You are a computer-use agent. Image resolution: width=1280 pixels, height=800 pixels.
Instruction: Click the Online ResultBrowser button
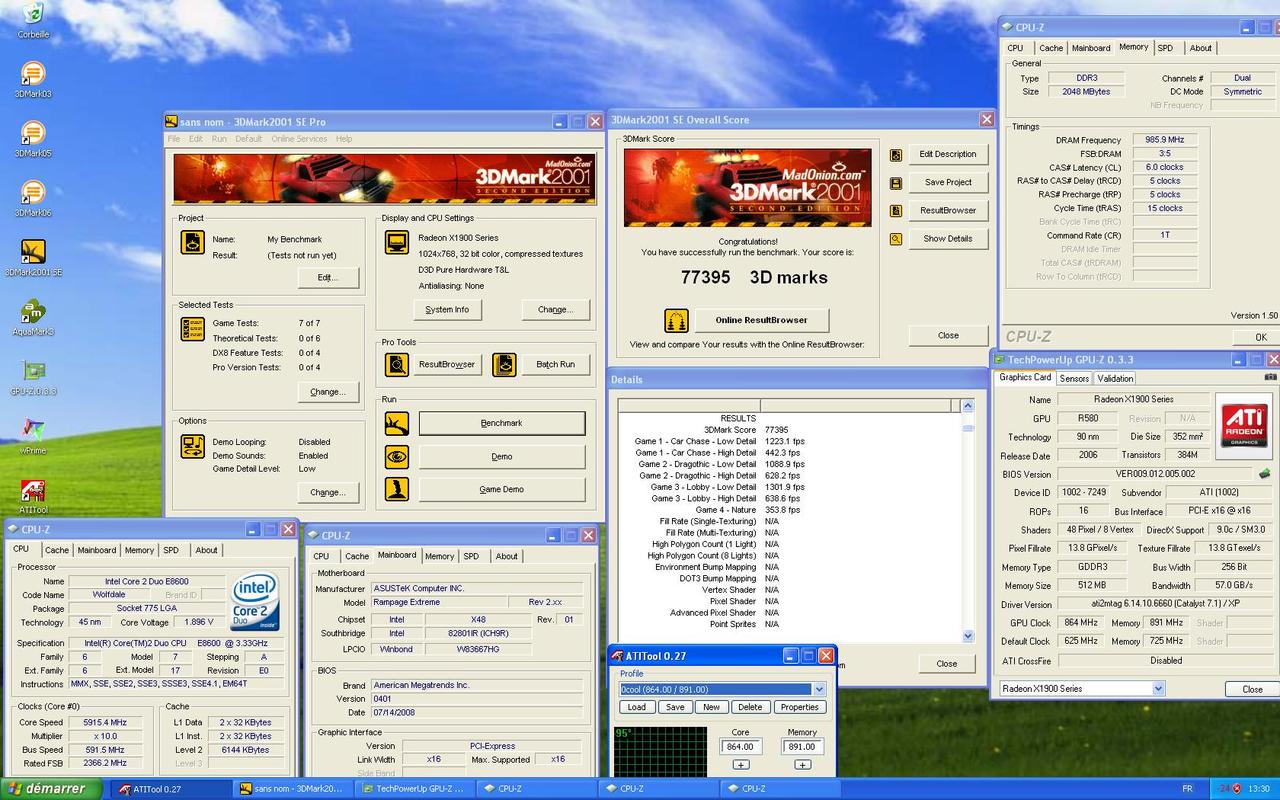coord(761,320)
